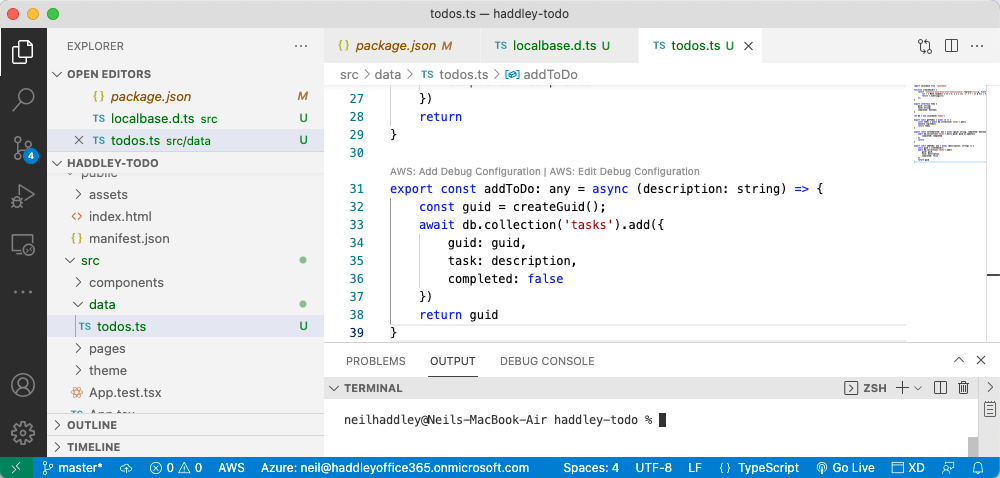1000x478 pixels.
Task: Open the new terminal dropdown arrow
Action: coord(918,388)
